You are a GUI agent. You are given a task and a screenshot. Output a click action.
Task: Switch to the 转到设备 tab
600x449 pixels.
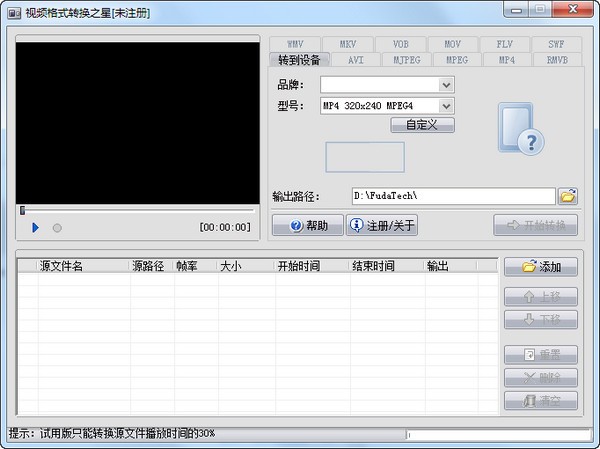click(x=299, y=60)
